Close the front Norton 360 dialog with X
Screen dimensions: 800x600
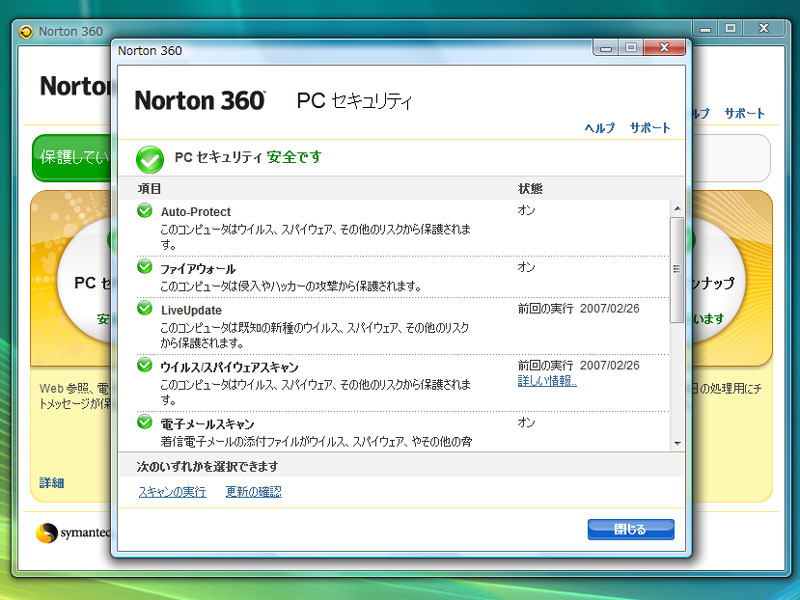(x=664, y=47)
